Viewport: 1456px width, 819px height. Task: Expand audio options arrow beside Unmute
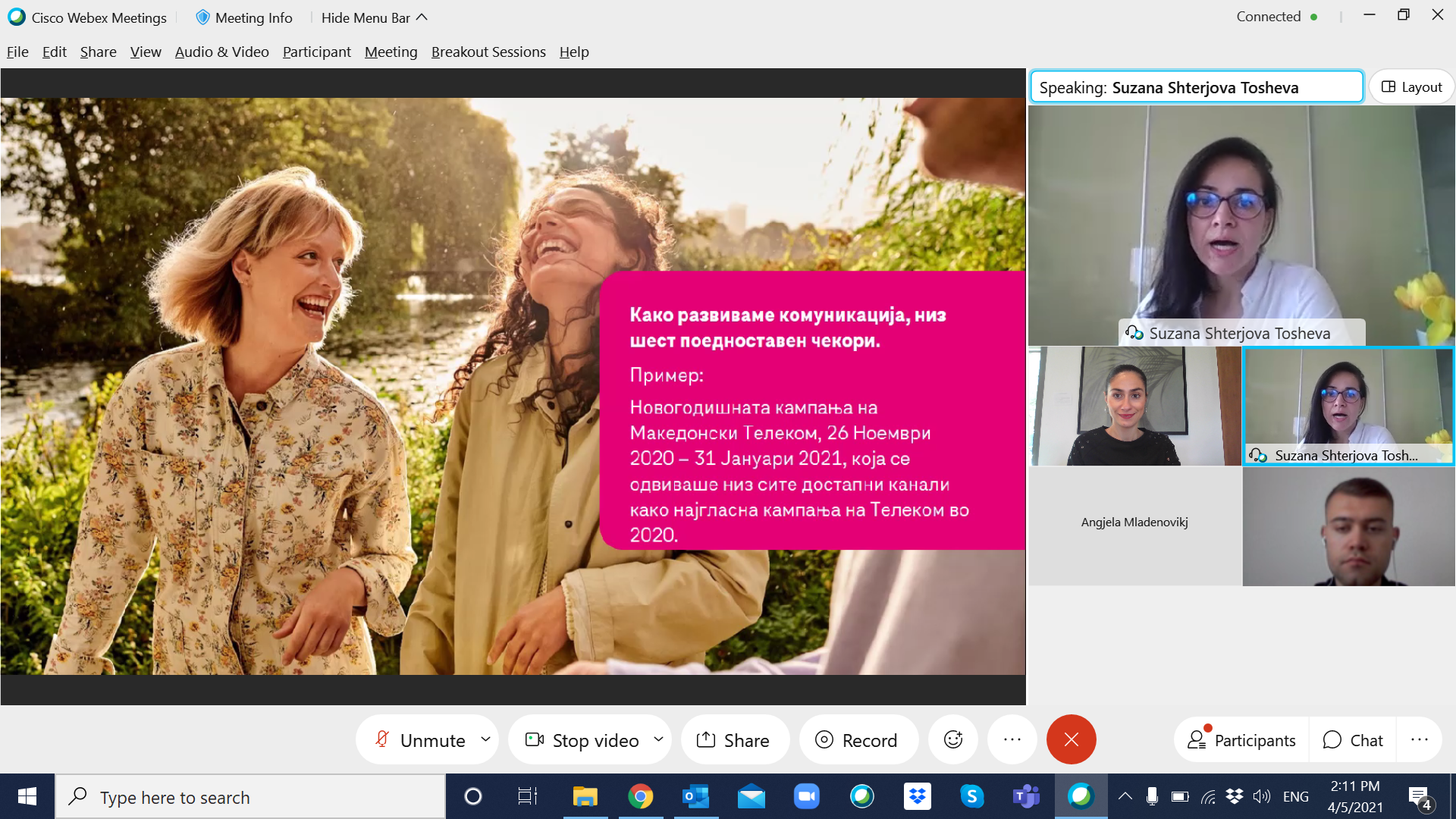(x=485, y=739)
